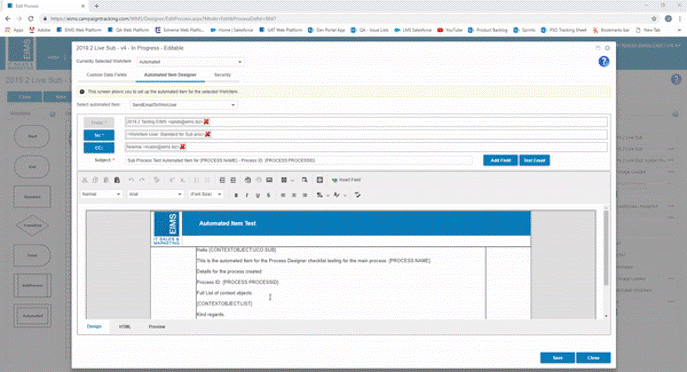
Task: Apply superscript formatting in the editor
Action: point(172,180)
